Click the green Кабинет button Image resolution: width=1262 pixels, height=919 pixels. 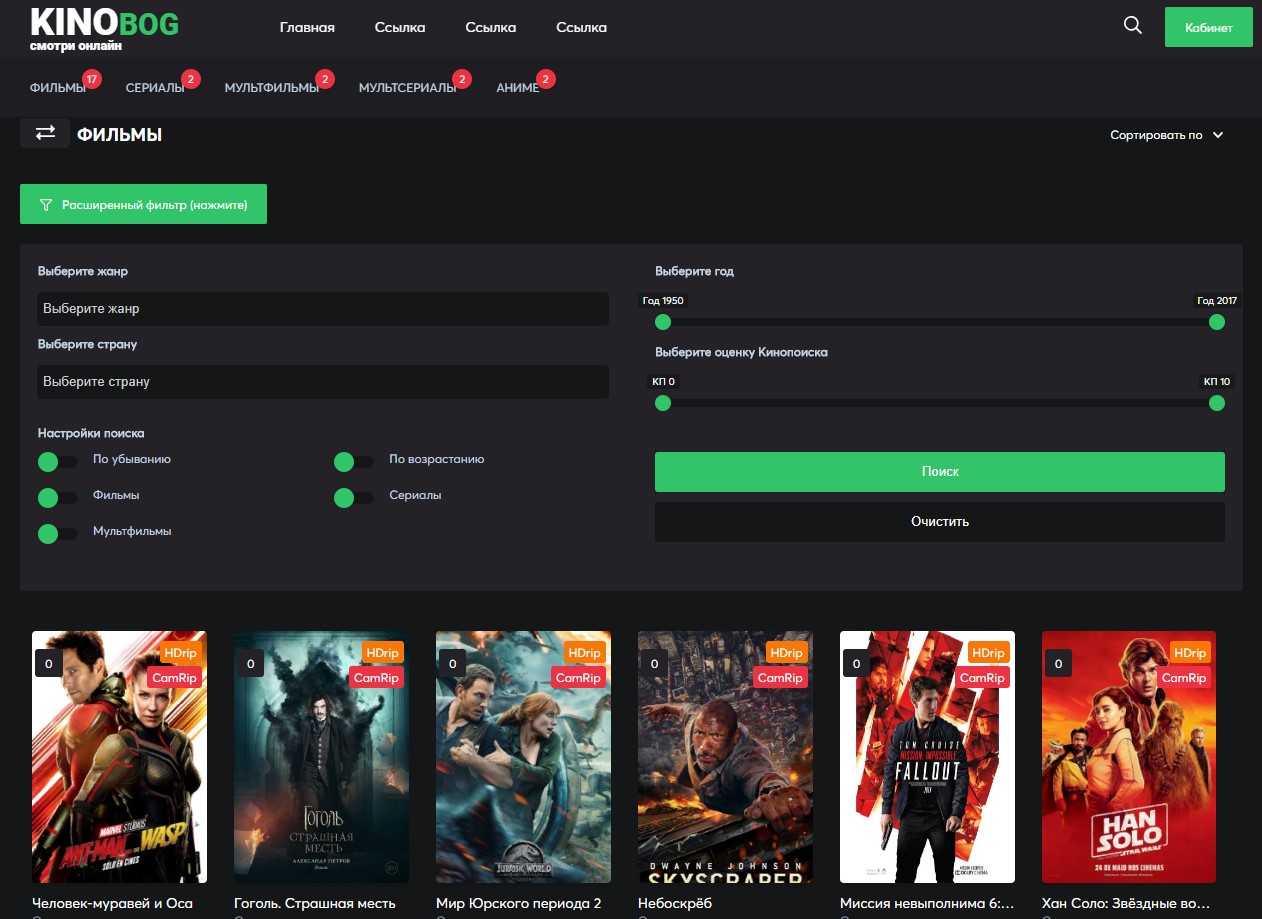click(1208, 27)
